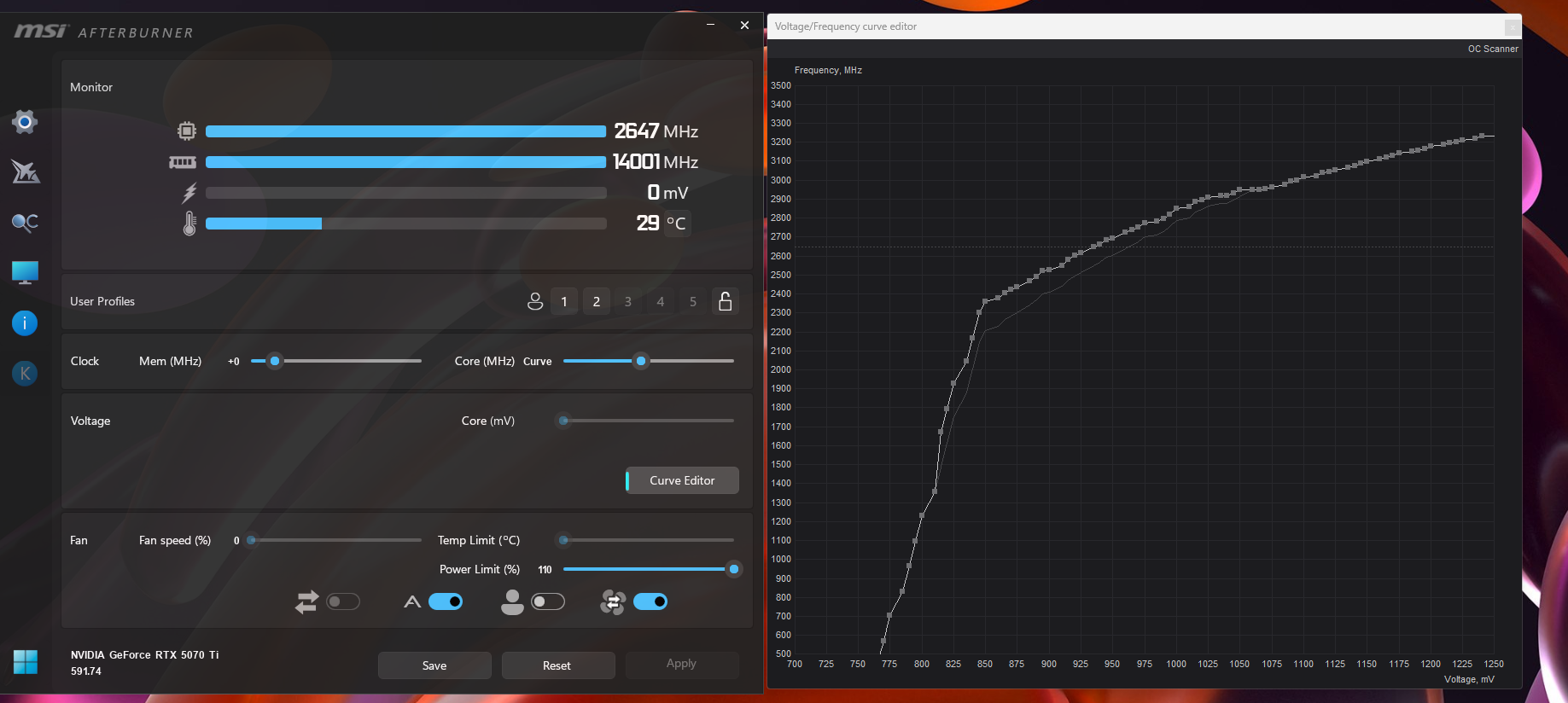Click the fan sync icon
Screen dimensions: 1568x703
pos(613,602)
